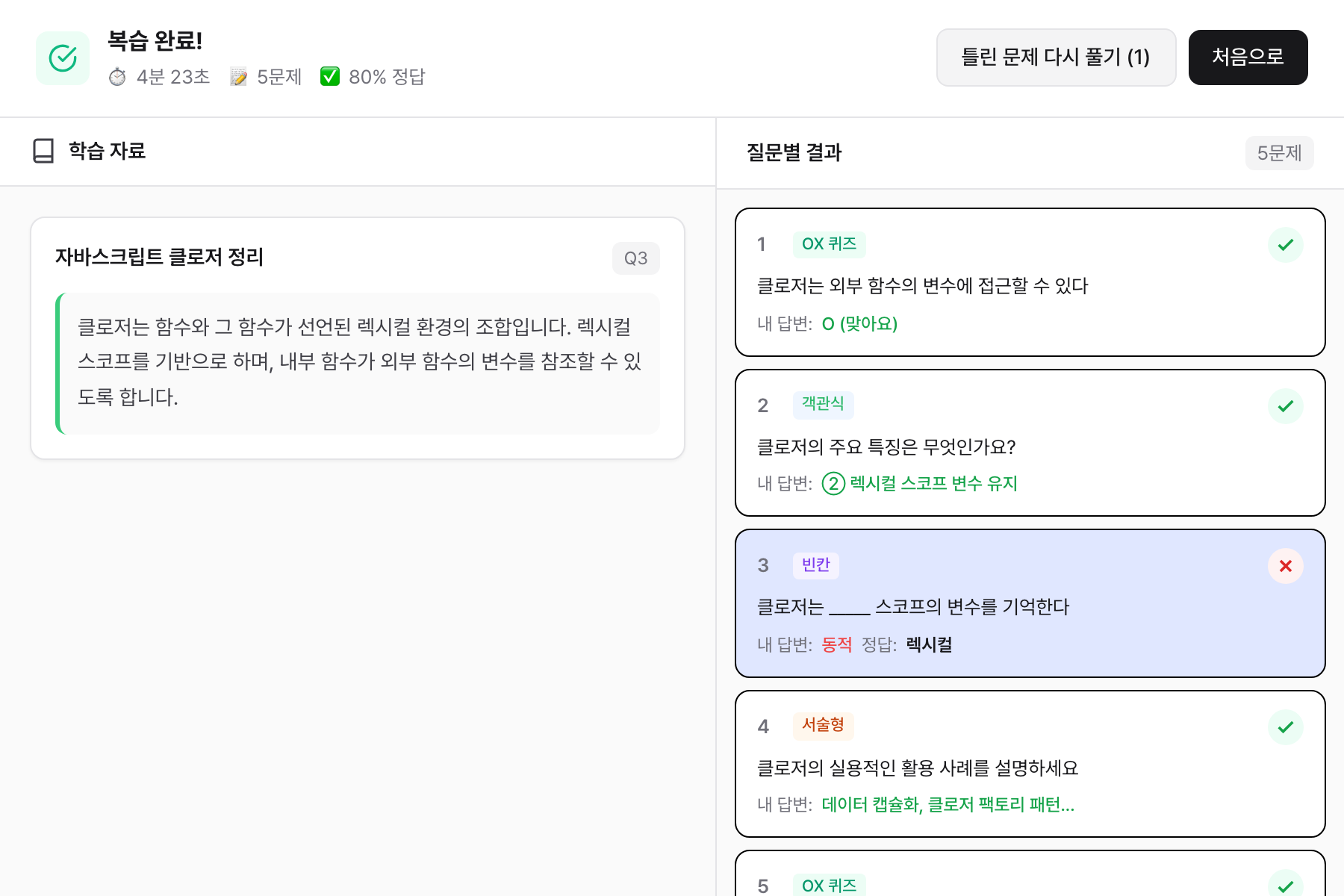The width and height of the screenshot is (1344, 896).
Task: Click the 5문제 count badge in results header
Action: pos(1279,153)
